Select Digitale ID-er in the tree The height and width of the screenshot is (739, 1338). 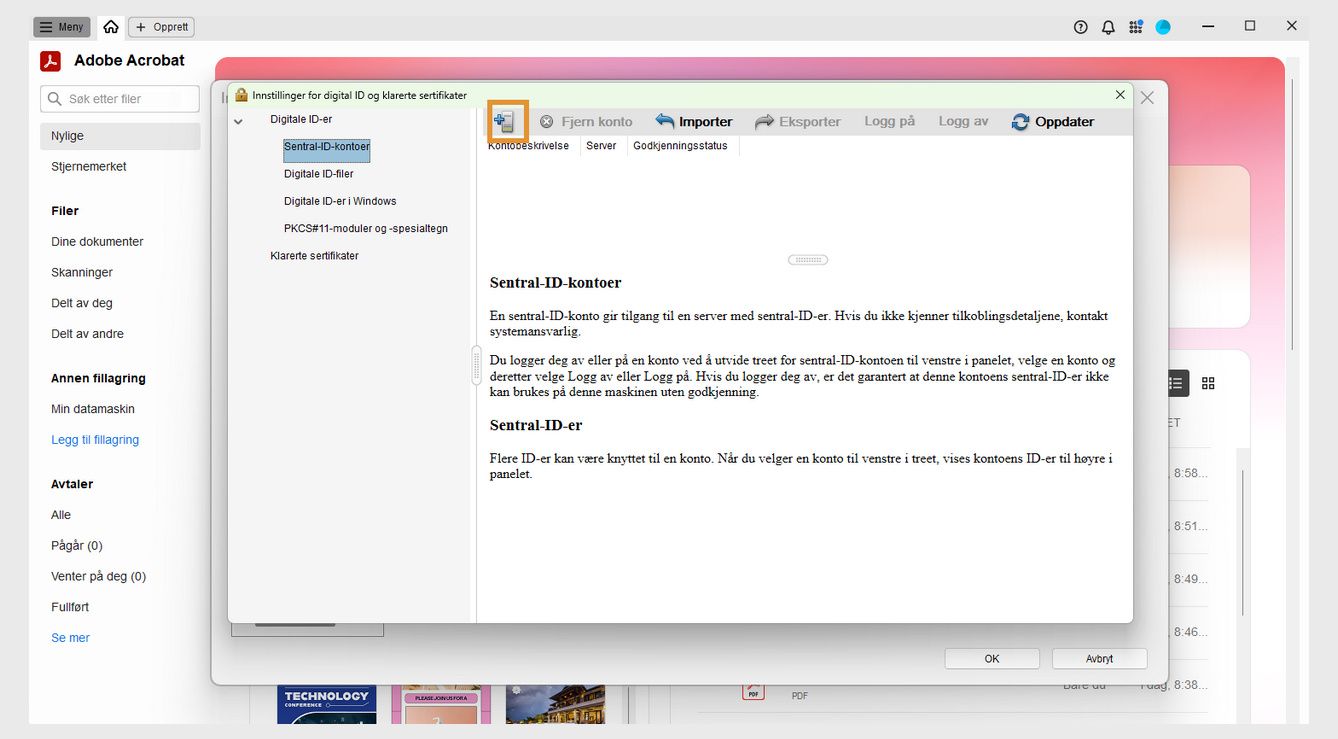coord(301,119)
